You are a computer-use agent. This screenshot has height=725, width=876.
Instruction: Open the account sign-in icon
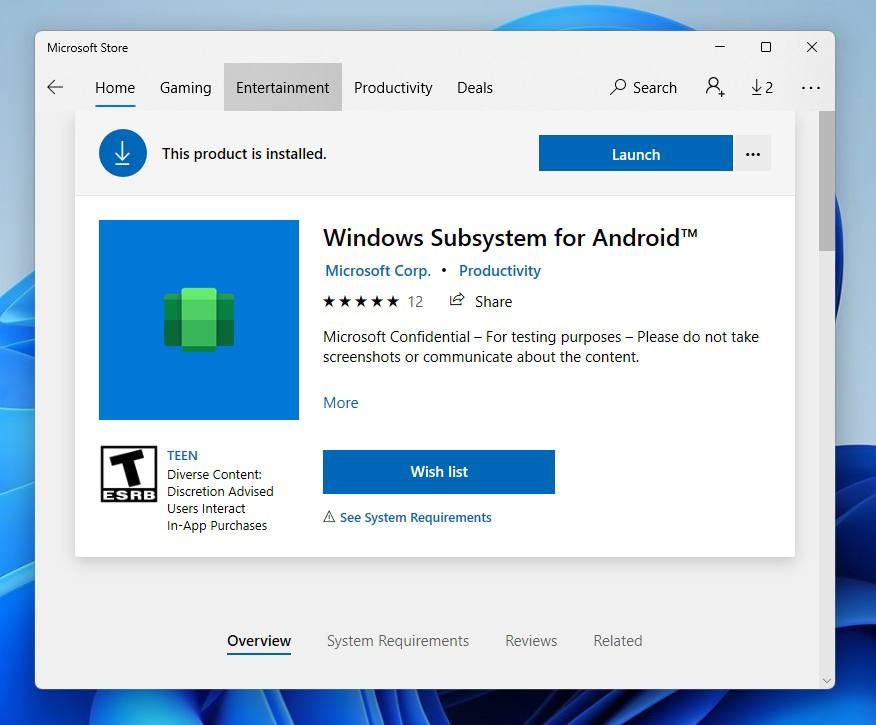(715, 87)
